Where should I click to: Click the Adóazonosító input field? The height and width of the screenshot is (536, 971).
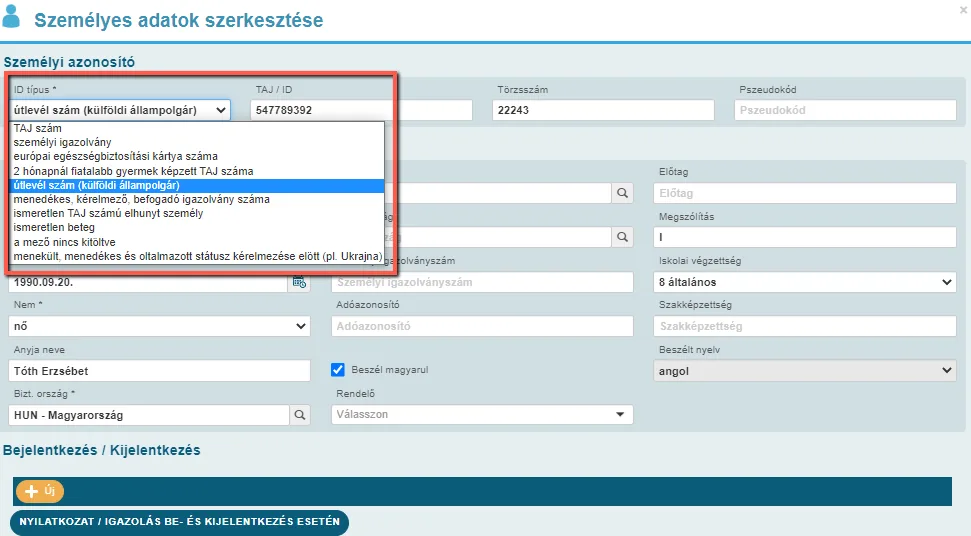[482, 326]
